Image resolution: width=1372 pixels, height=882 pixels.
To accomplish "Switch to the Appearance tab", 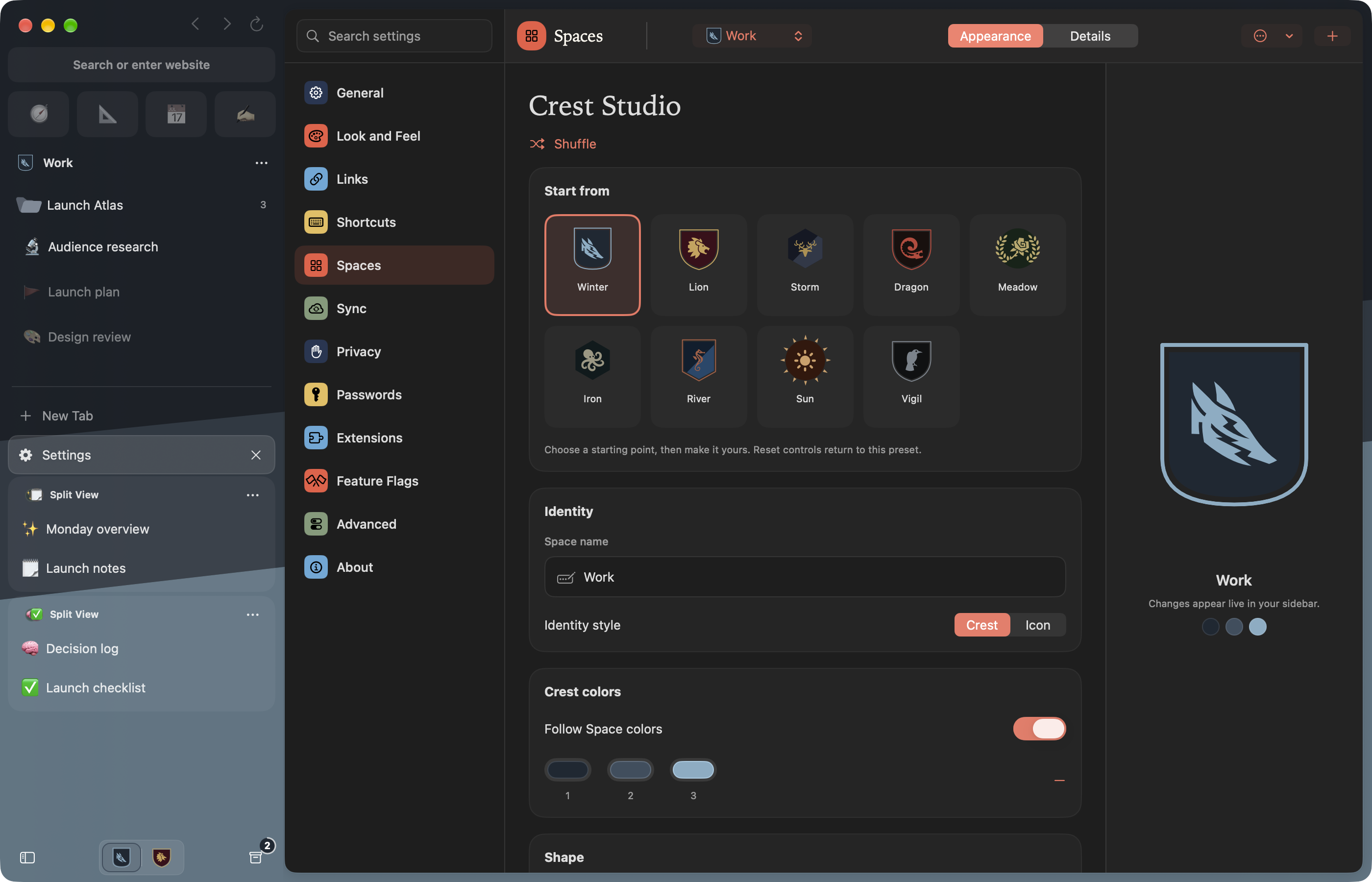I will [x=995, y=36].
